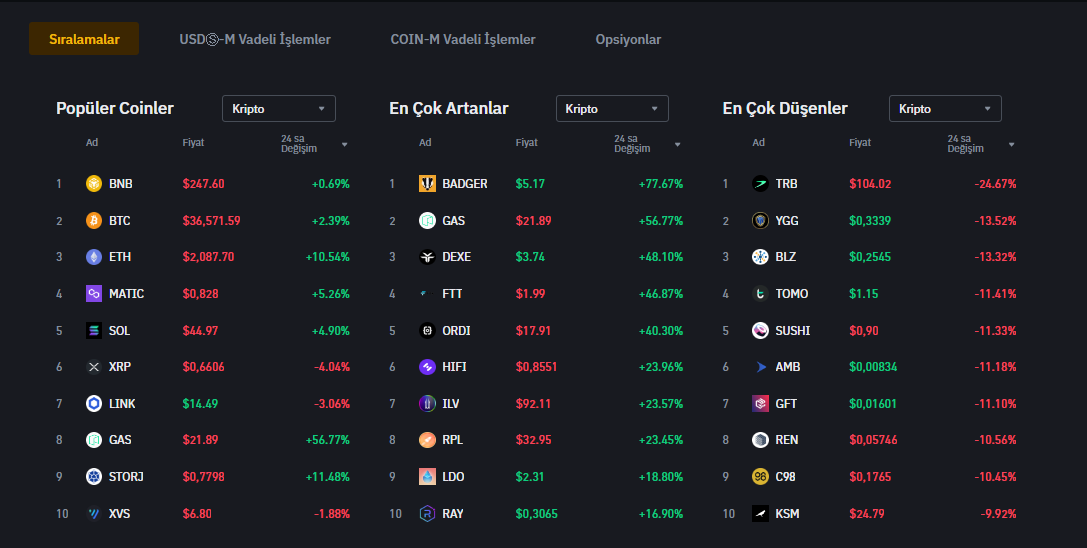Switch to COIN-M Vadeli İşlemler tab

pyautogui.click(x=463, y=40)
